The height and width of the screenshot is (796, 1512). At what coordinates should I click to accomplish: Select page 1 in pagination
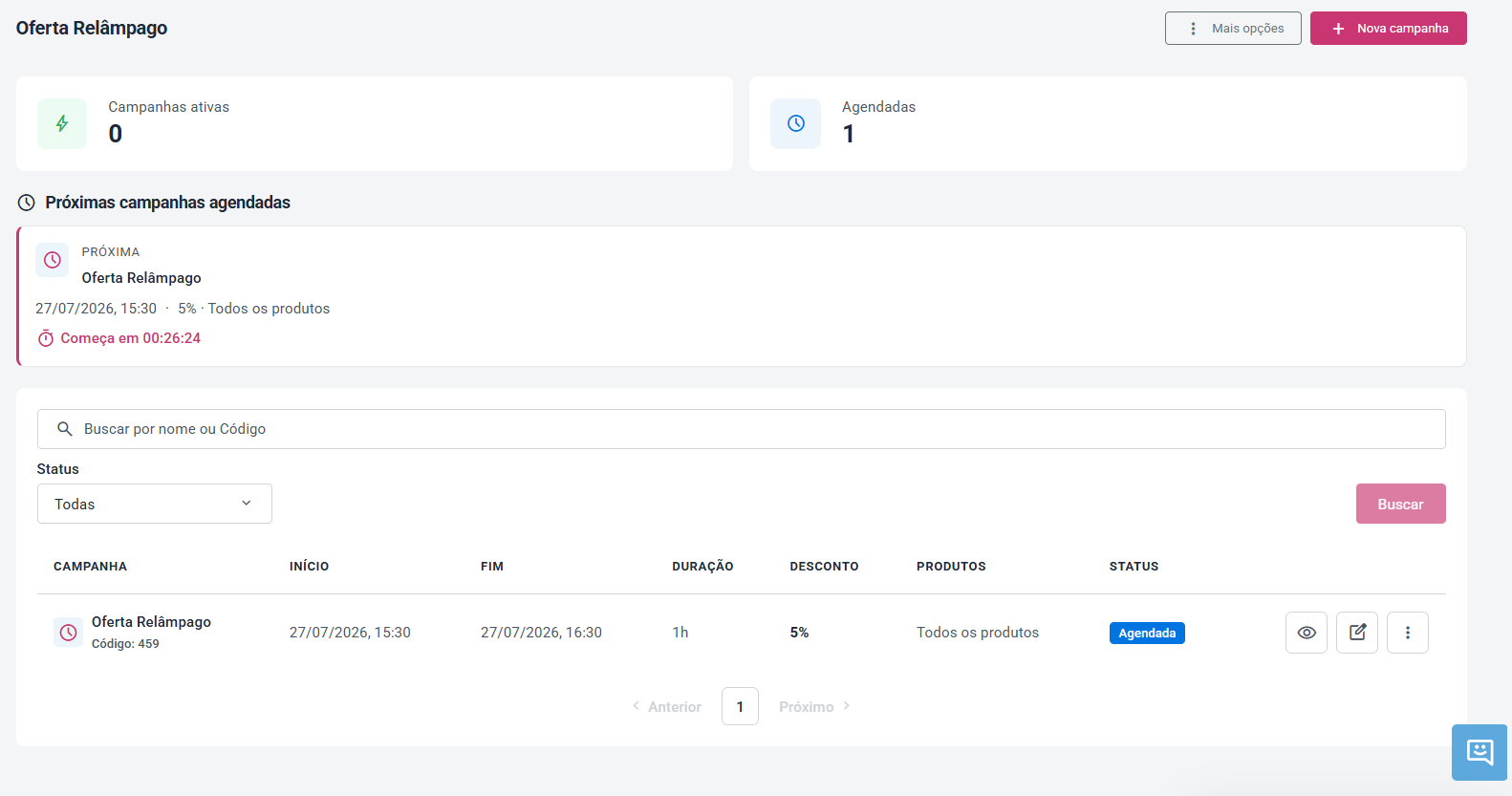click(x=740, y=706)
